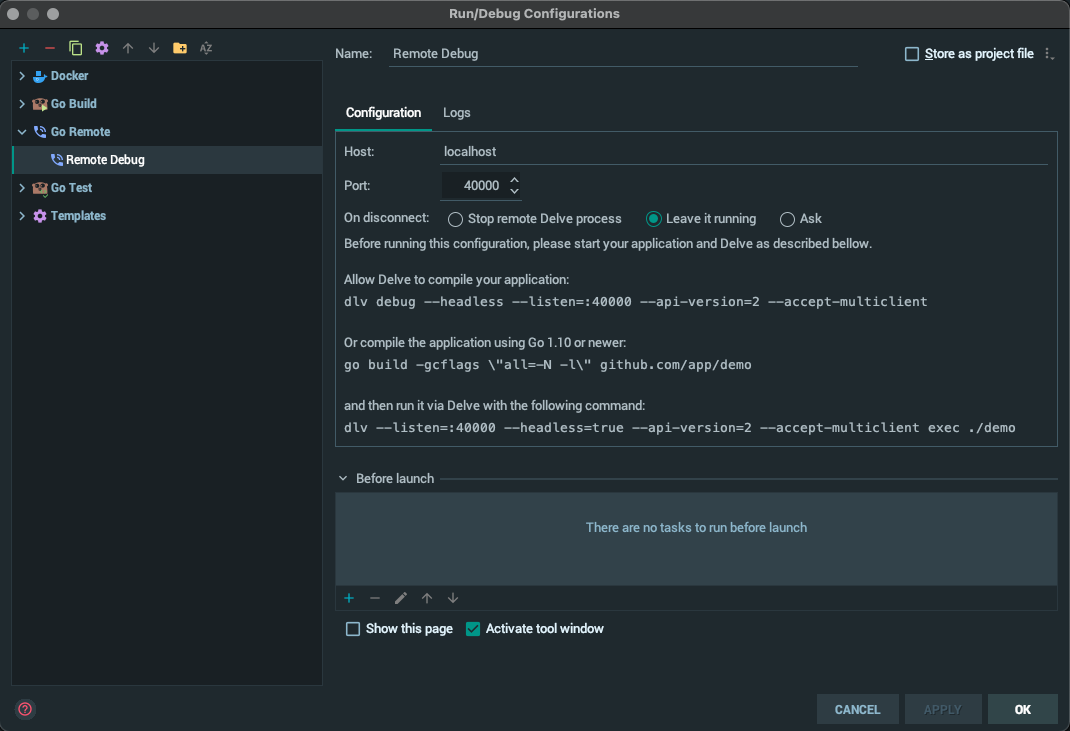Click the Go Build gopher icon
Image resolution: width=1070 pixels, height=731 pixels.
(40, 104)
